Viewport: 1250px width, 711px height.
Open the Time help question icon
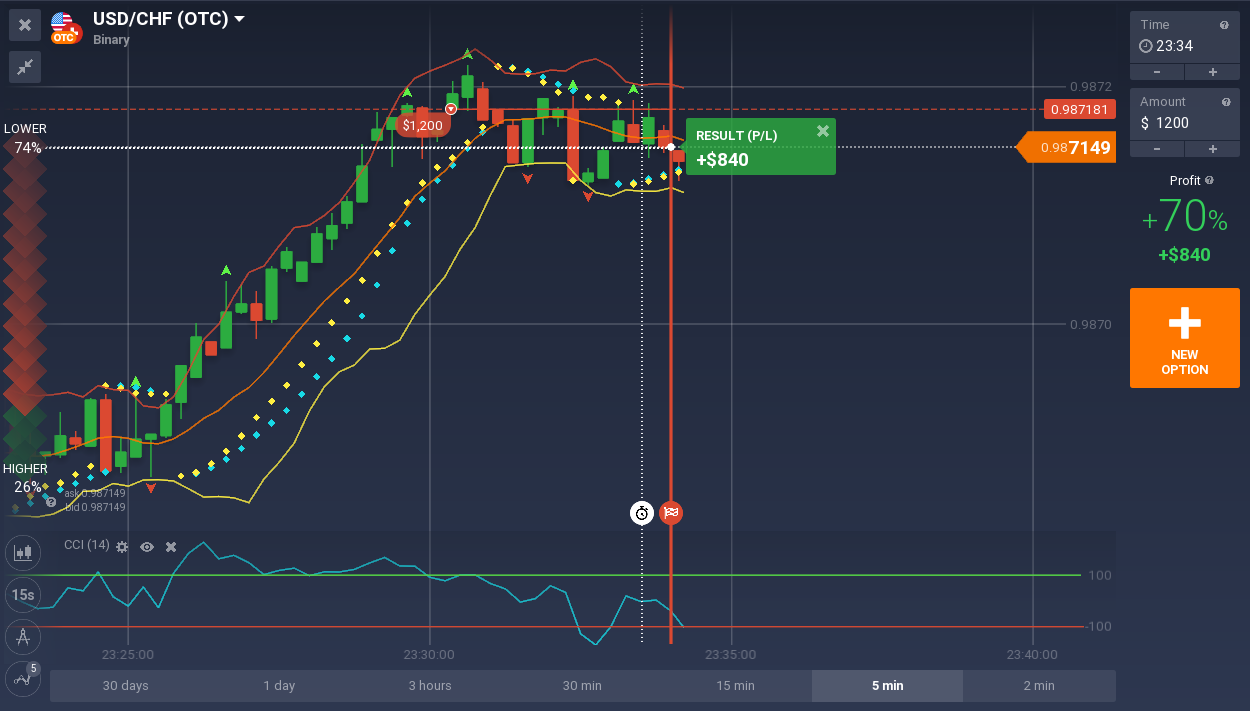pos(1224,25)
